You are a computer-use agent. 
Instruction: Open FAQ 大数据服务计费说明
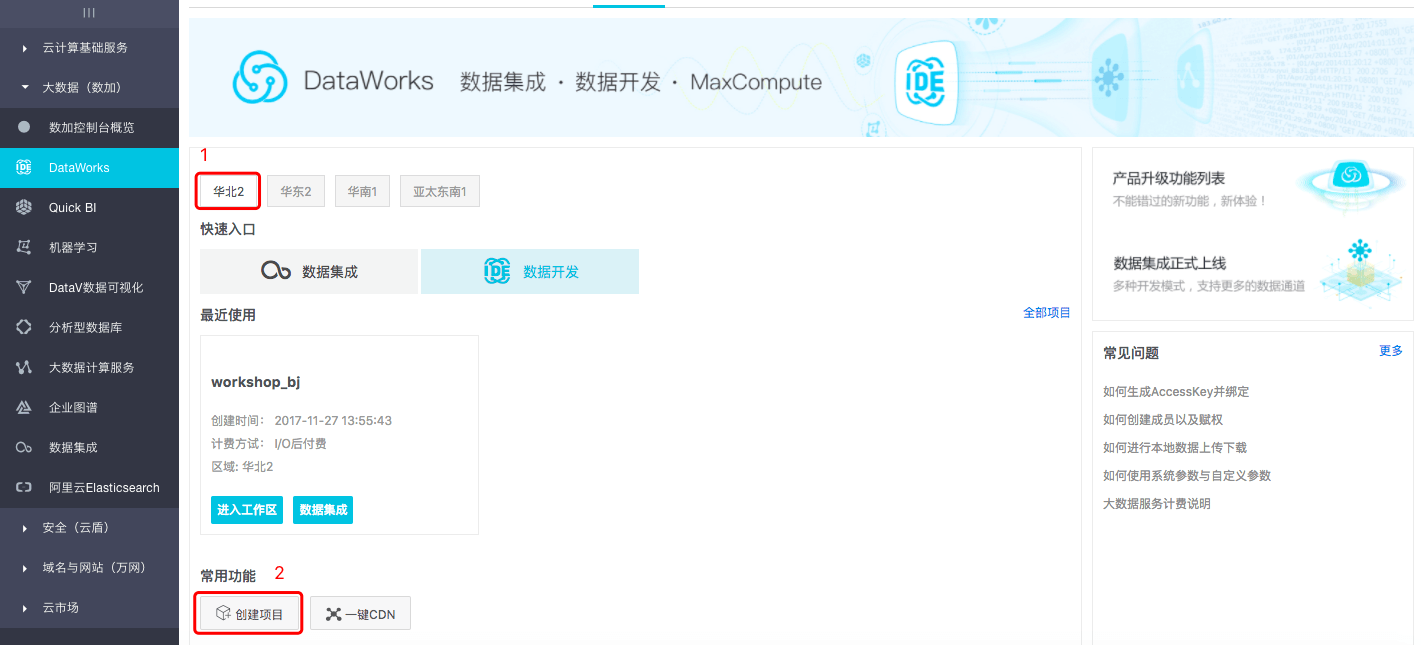pyautogui.click(x=1157, y=504)
